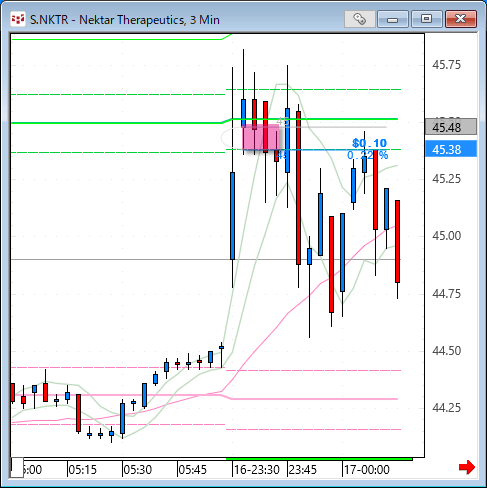Viewport: 487px width, 488px height.
Task: Click the $0.10 measurement label
Action: (x=369, y=143)
